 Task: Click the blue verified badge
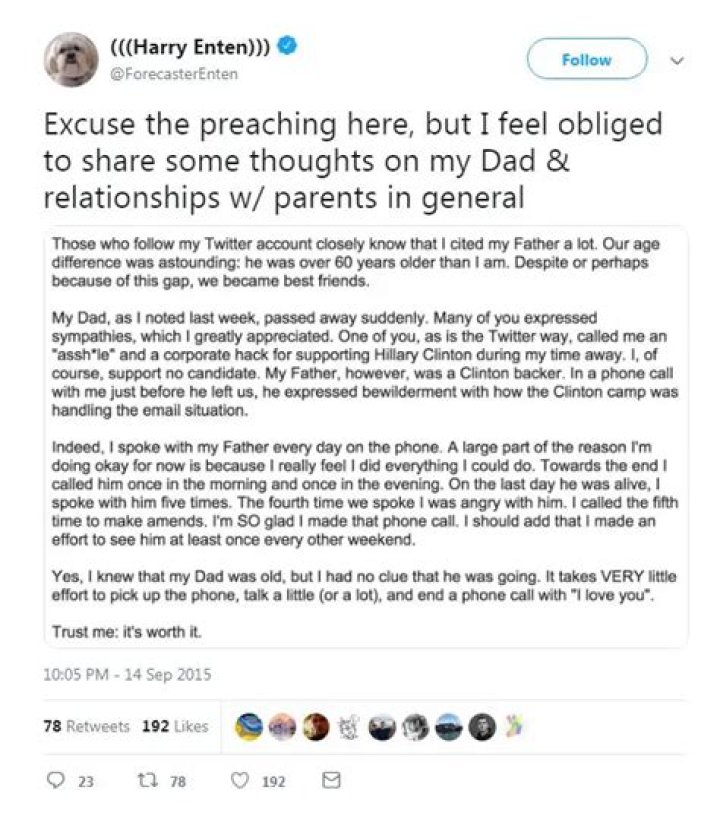click(285, 46)
